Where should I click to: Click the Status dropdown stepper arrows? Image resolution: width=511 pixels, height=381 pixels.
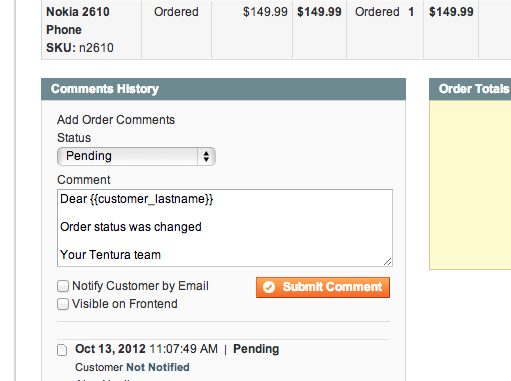[x=206, y=156]
